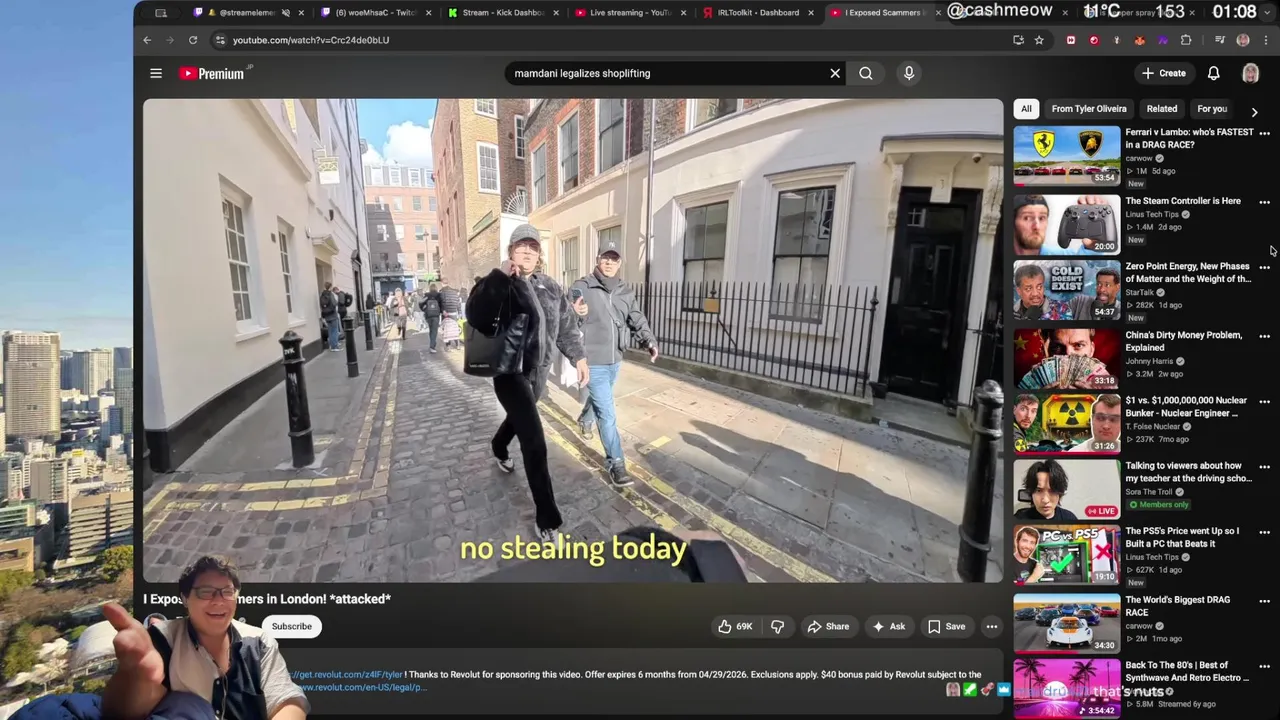Click the install/cast icon in address bar
This screenshot has width=1280, height=720.
pos(1018,40)
